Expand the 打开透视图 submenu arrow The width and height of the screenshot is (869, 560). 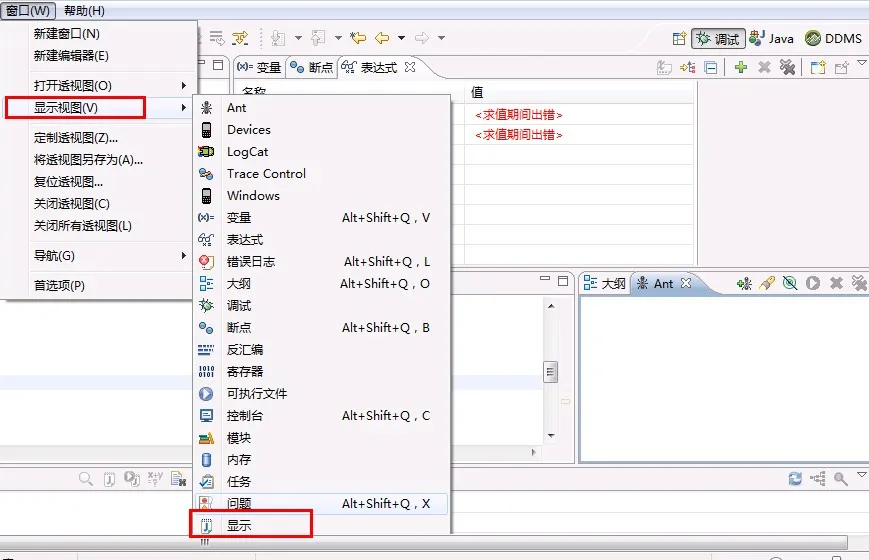[x=183, y=85]
